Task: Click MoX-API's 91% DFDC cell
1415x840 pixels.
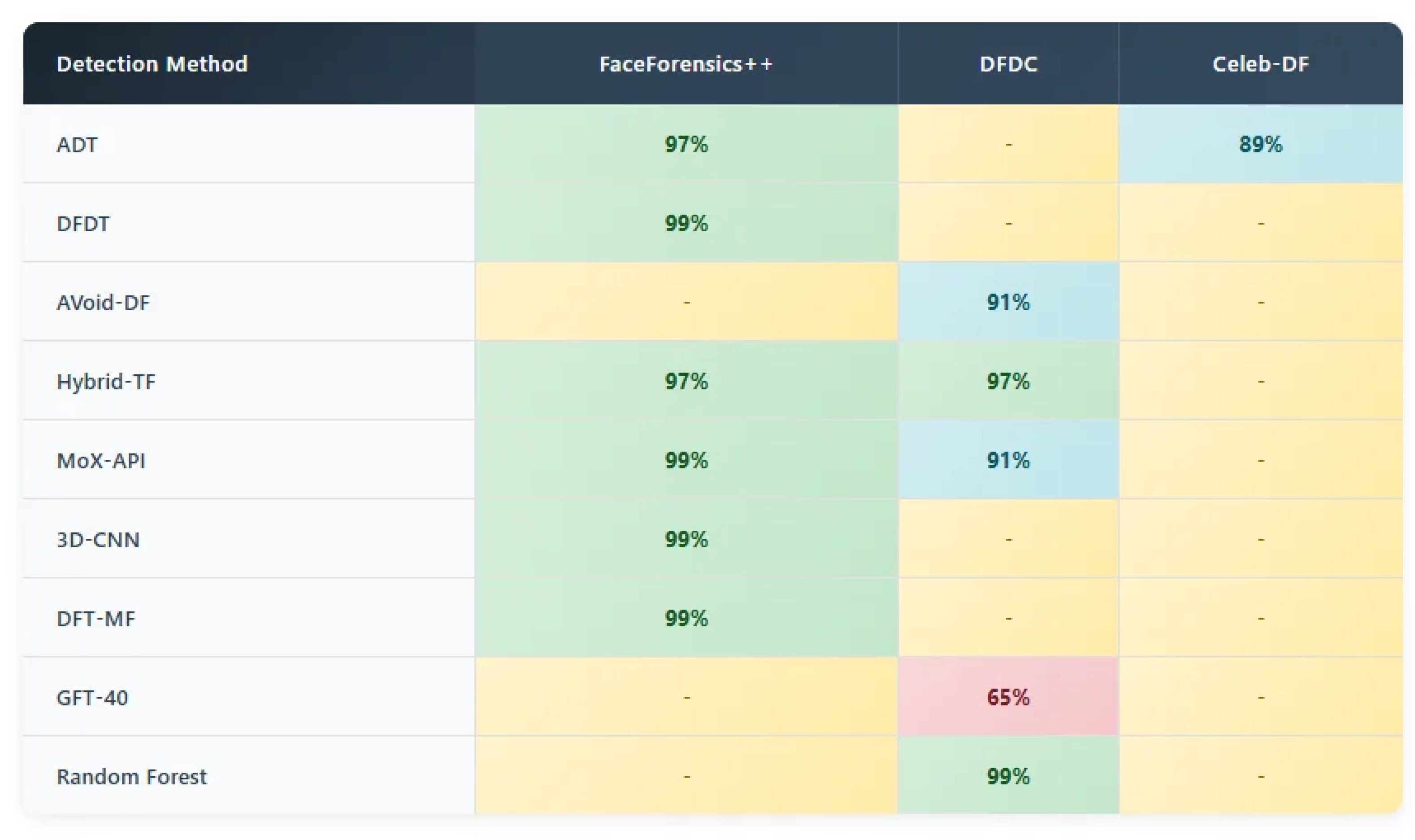Action: [x=1008, y=460]
